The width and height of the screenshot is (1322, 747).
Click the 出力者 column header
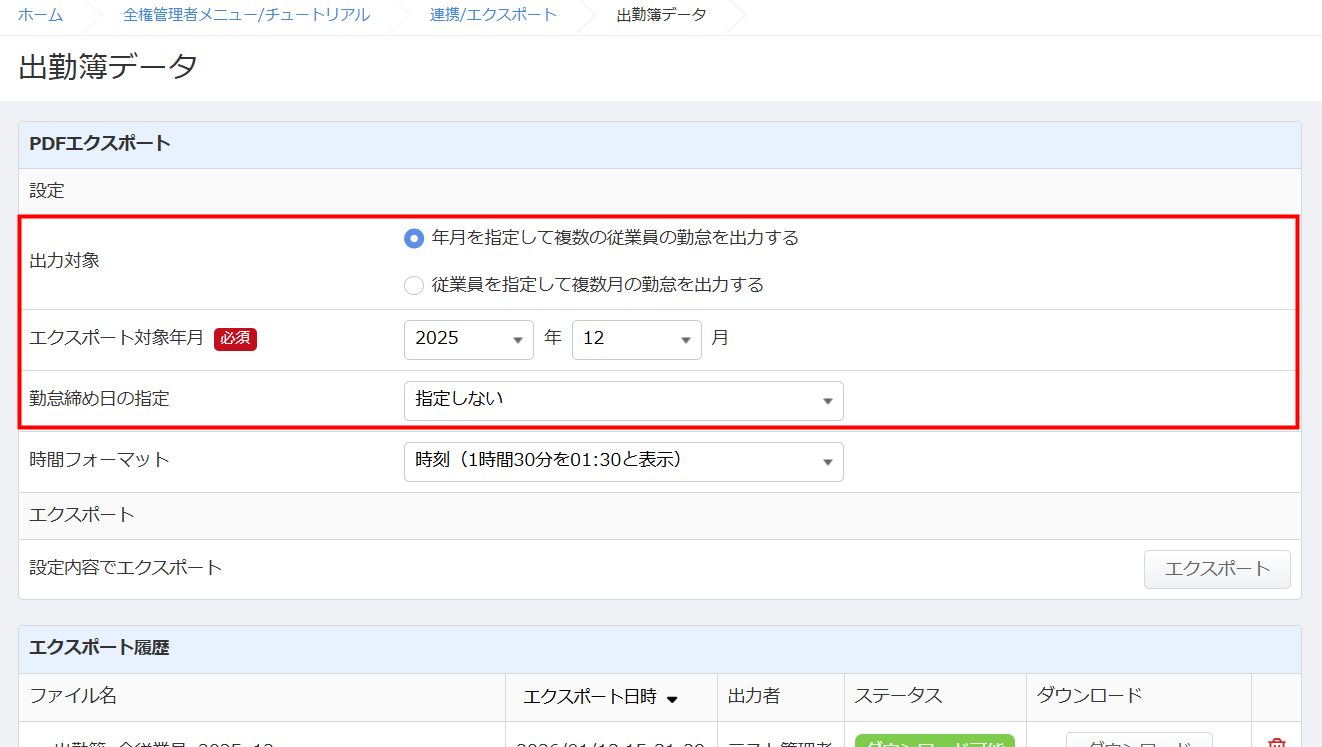coord(754,696)
